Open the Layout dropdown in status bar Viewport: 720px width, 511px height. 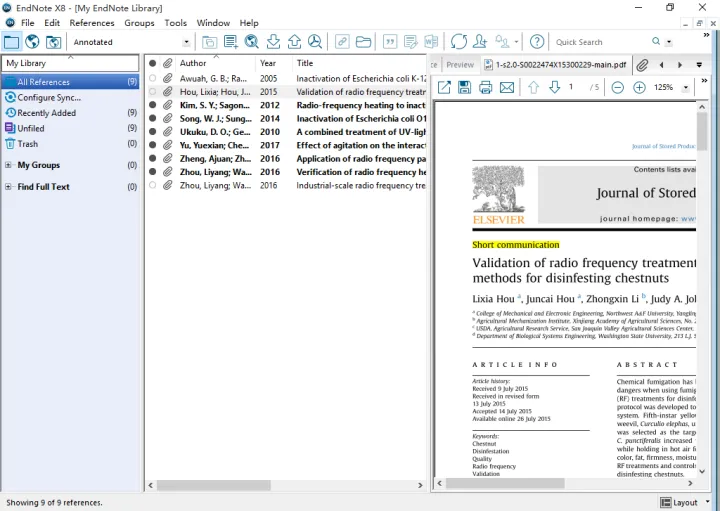click(707, 502)
